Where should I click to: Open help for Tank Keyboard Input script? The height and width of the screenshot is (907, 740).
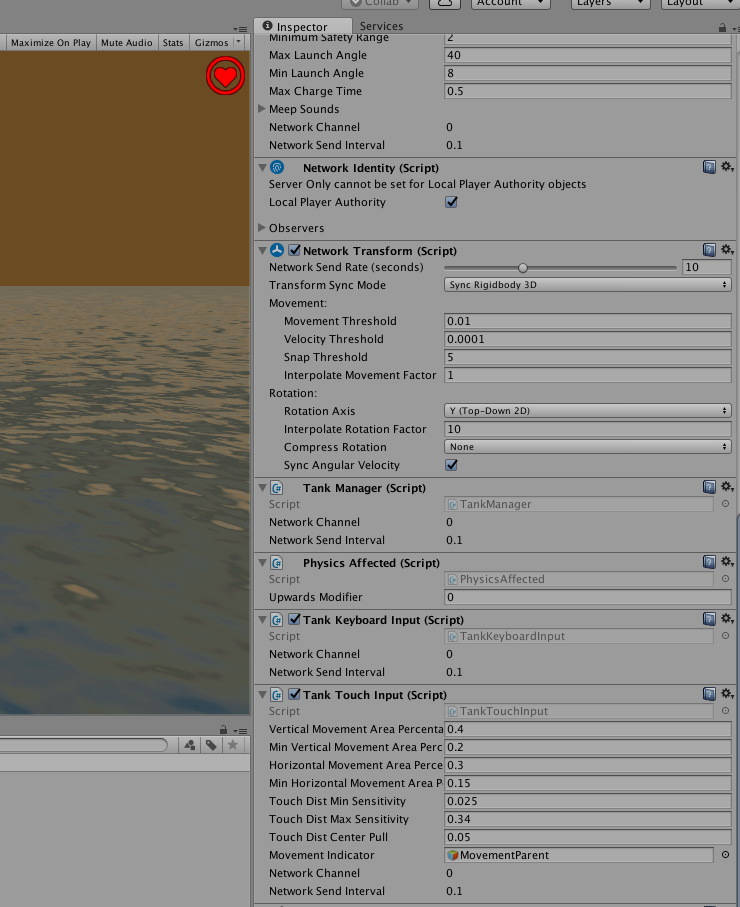tap(709, 619)
